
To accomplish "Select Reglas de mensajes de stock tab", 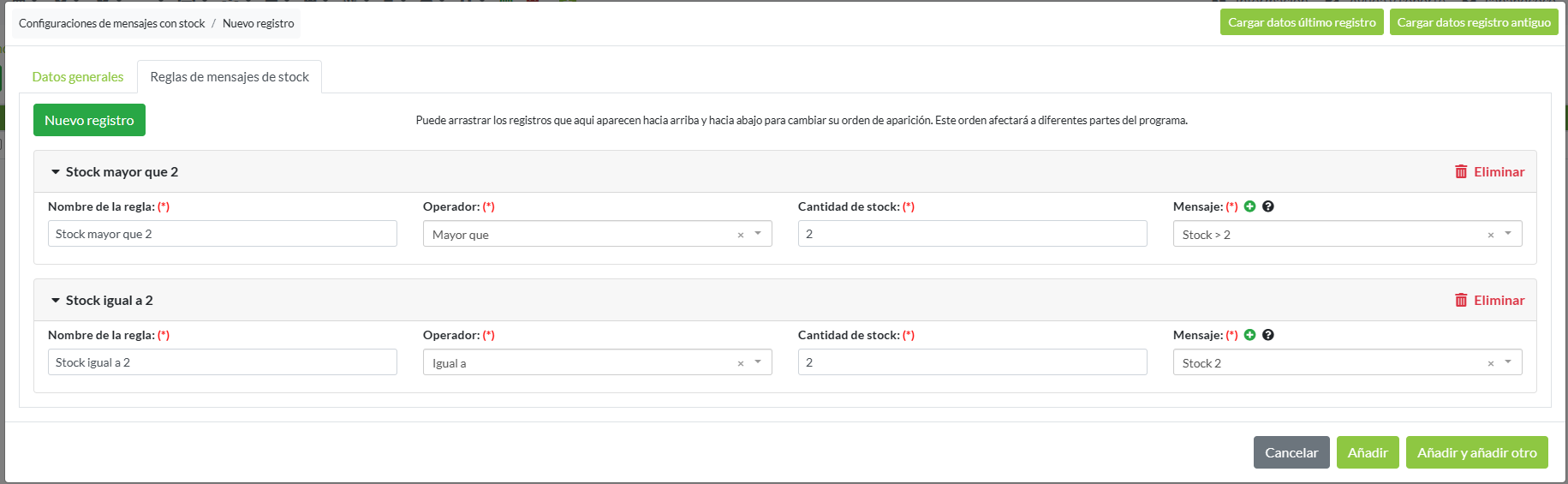I will [x=230, y=77].
